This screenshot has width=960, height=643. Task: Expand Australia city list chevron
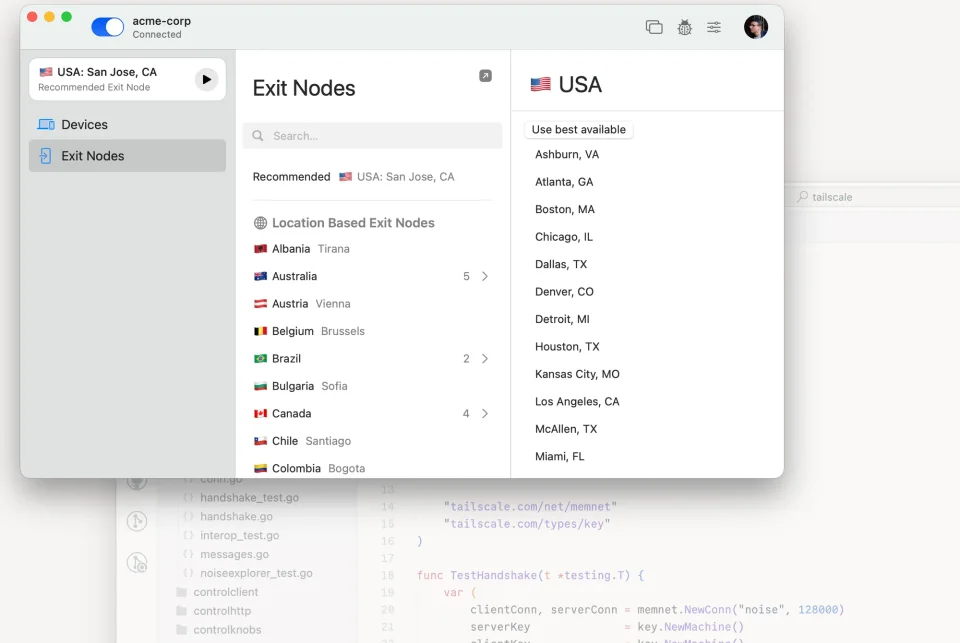[485, 276]
